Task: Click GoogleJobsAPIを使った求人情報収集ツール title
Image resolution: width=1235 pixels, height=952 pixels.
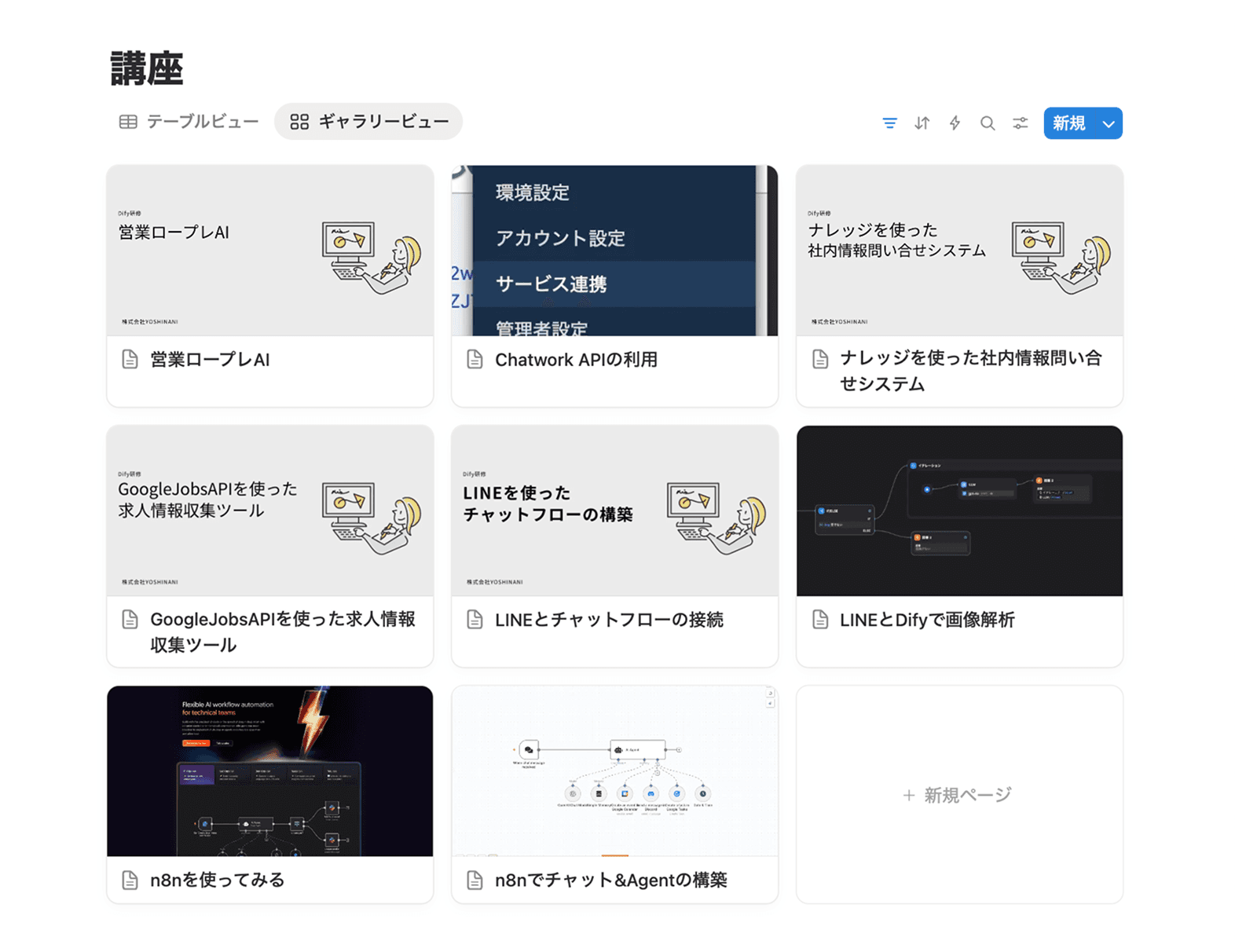Action: 283,632
